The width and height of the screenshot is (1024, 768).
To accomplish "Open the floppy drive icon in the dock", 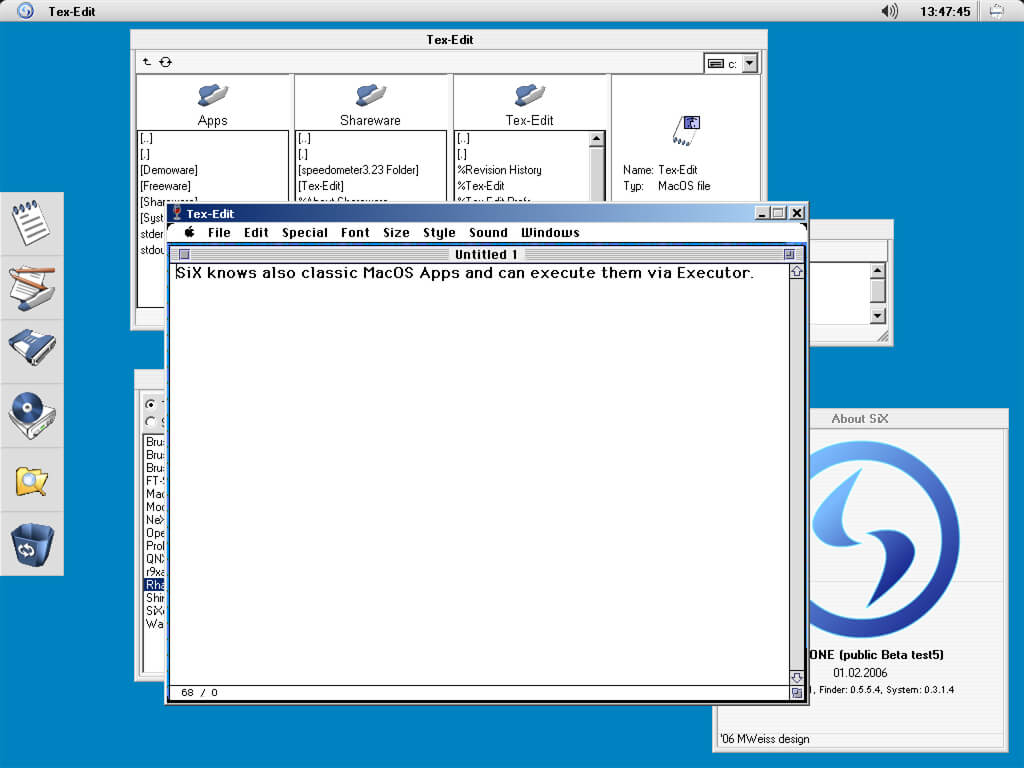I will (32, 347).
